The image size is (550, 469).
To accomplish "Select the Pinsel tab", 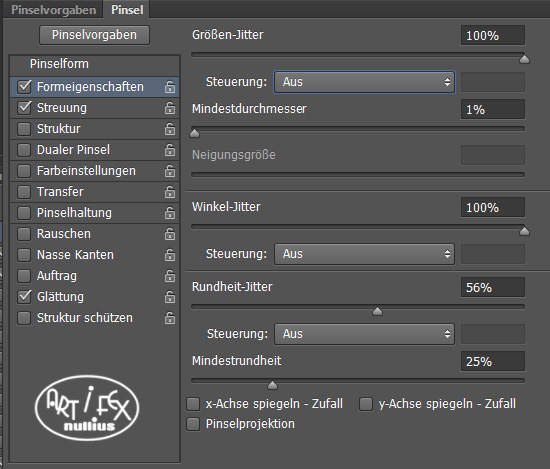I will point(127,10).
